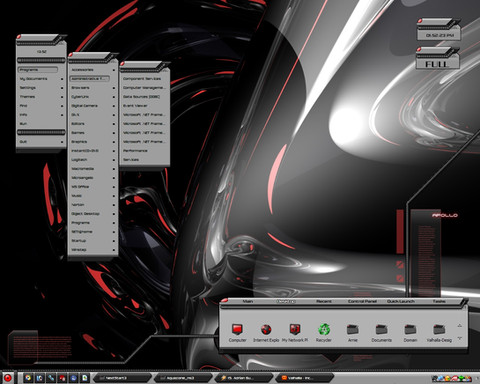Switch to the Quick Launch tab

[401, 301]
